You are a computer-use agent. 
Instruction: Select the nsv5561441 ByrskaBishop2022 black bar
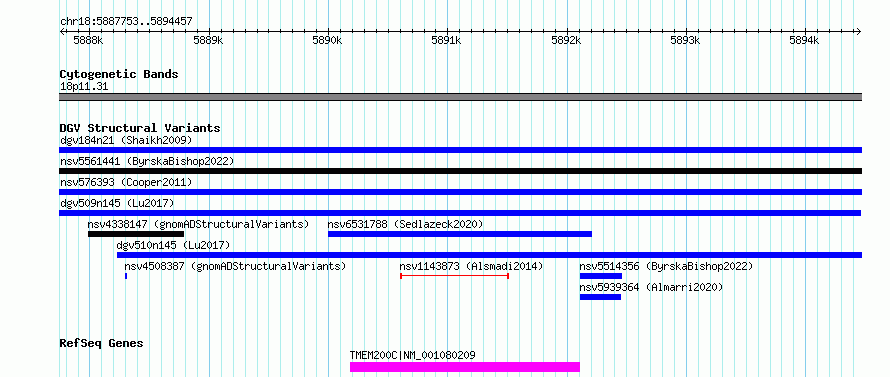pos(460,171)
